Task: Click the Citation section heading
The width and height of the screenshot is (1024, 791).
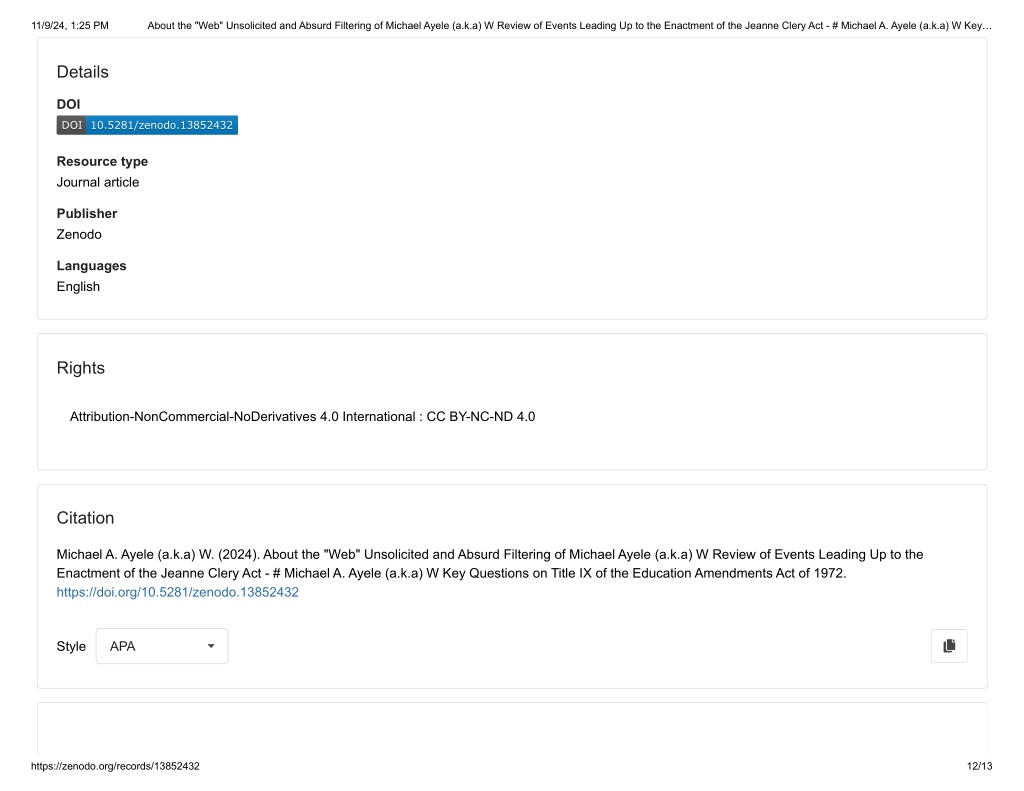Action: pos(86,518)
